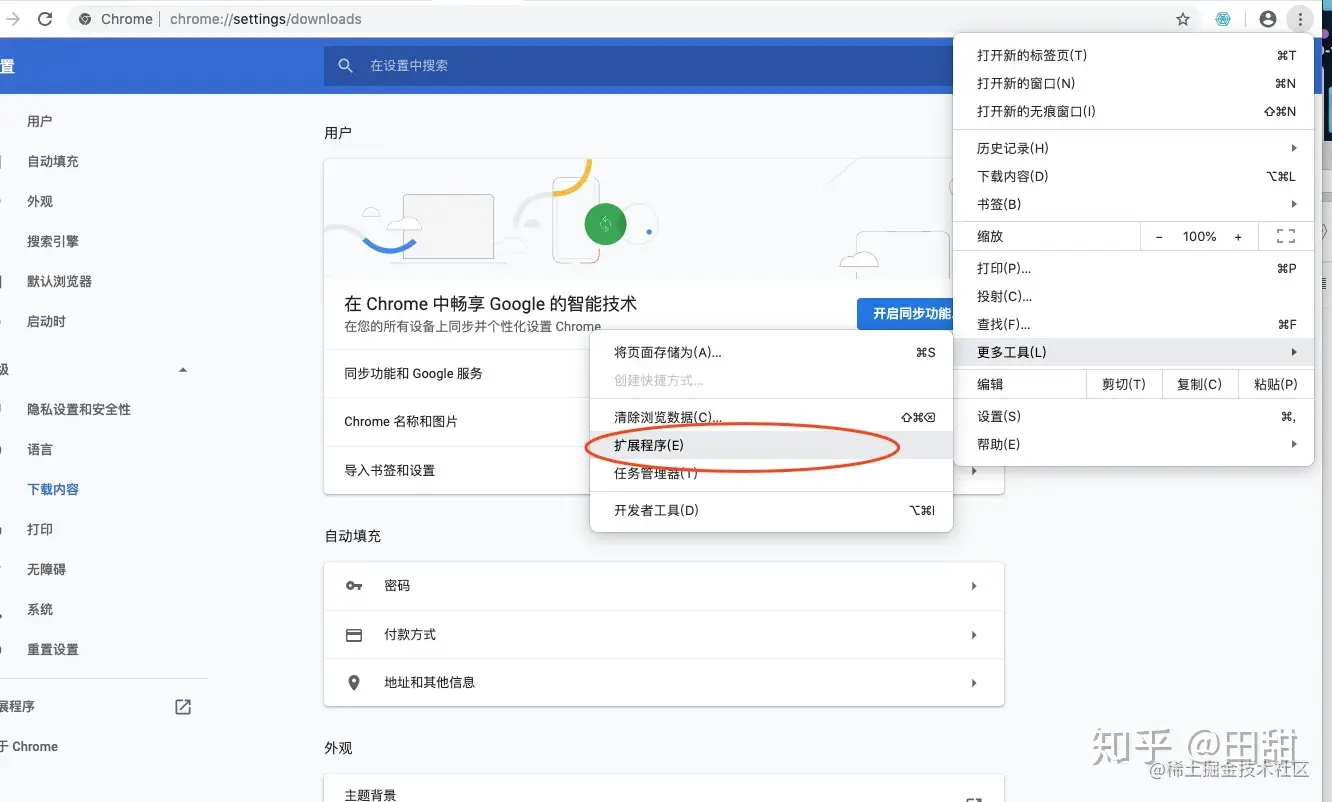Screen dimensions: 1332x802
Task: Choose 查找(F)... in Chrome menu
Action: (x=1133, y=324)
